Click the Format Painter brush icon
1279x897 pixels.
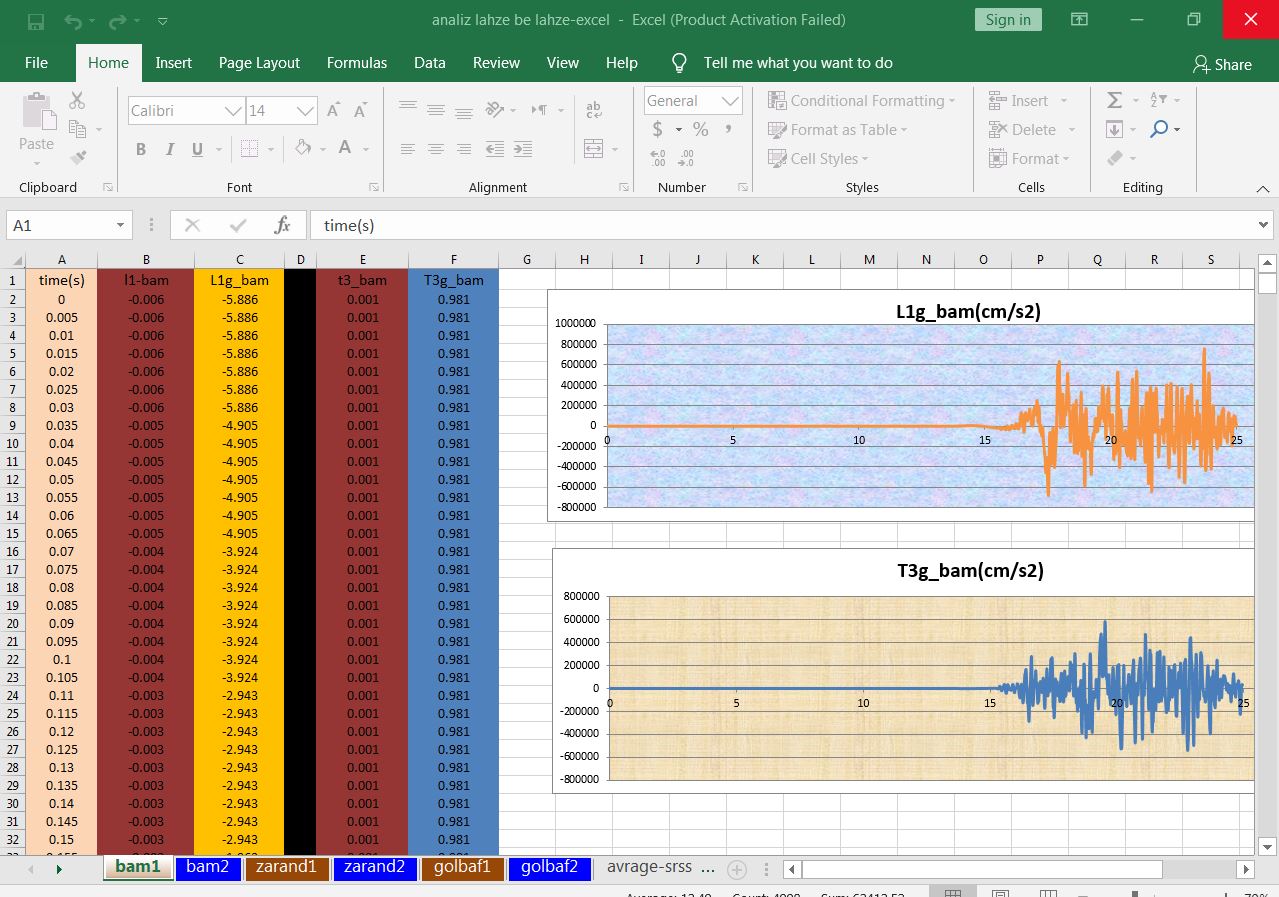coord(78,157)
